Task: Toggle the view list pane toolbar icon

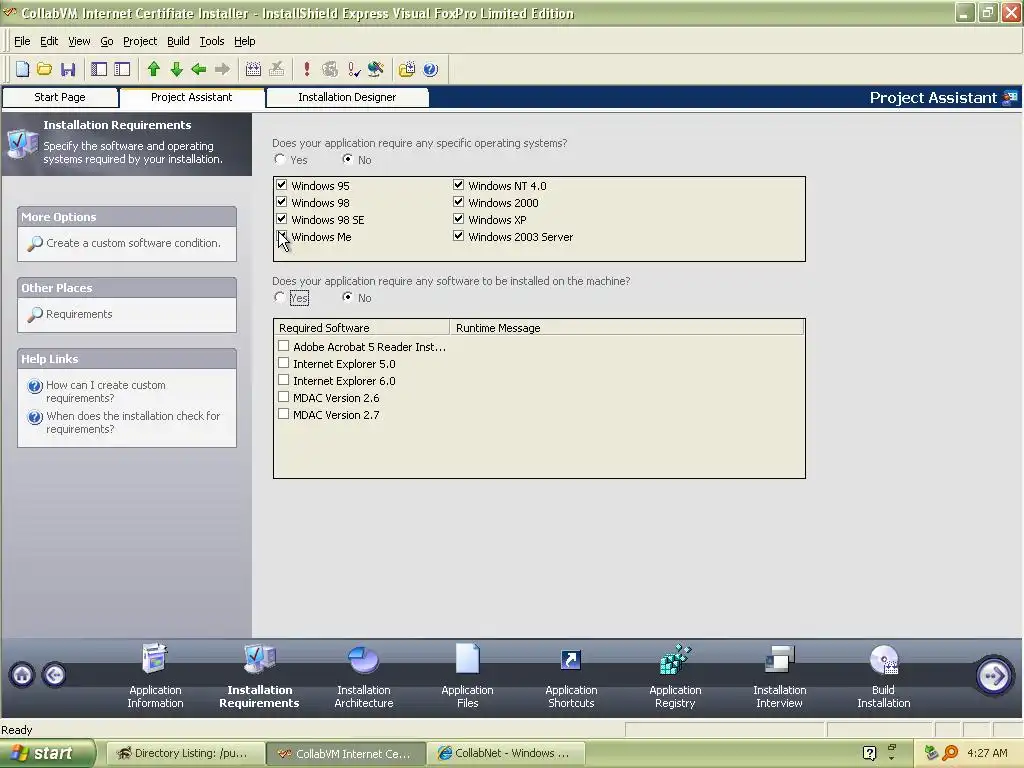Action: click(99, 69)
